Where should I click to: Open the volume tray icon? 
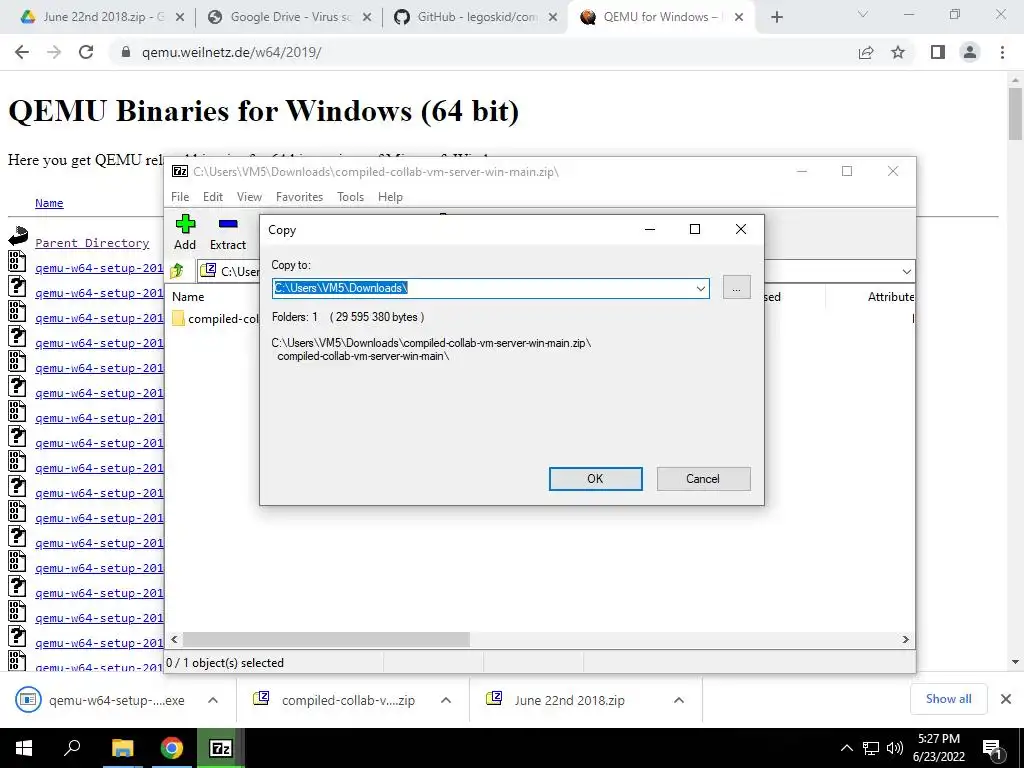click(895, 748)
